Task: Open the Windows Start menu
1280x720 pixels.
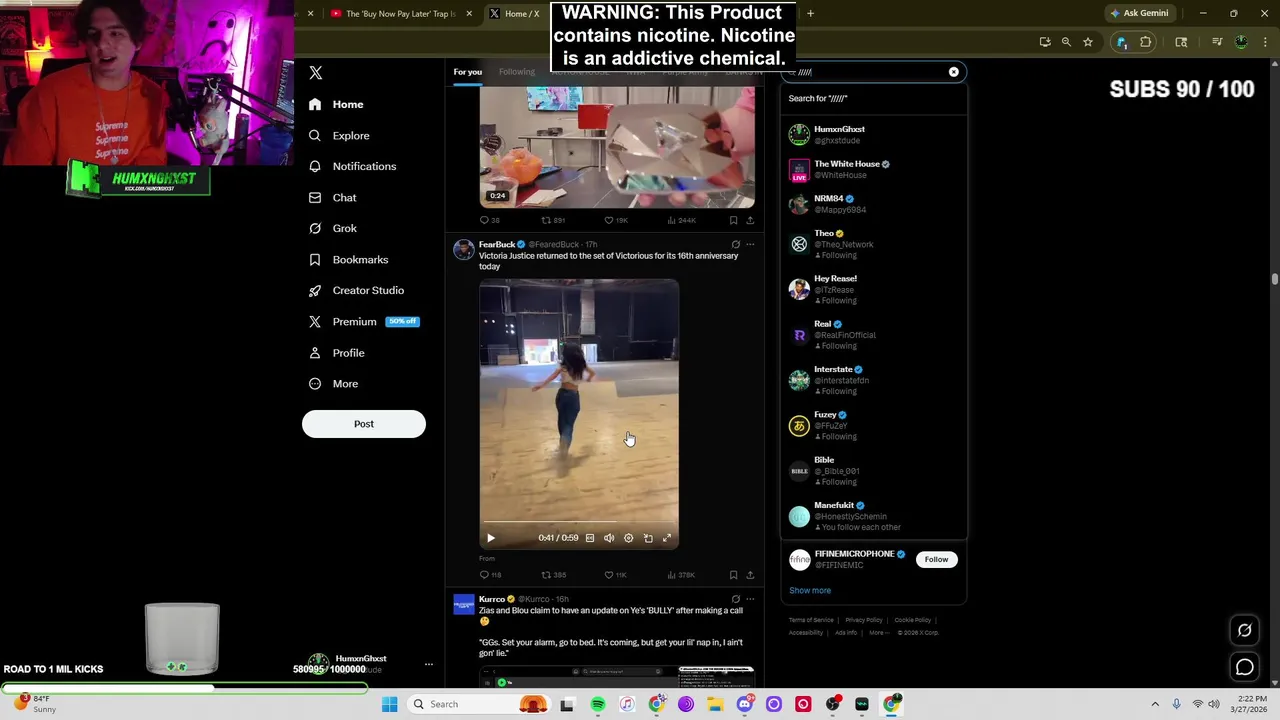Action: coord(389,704)
